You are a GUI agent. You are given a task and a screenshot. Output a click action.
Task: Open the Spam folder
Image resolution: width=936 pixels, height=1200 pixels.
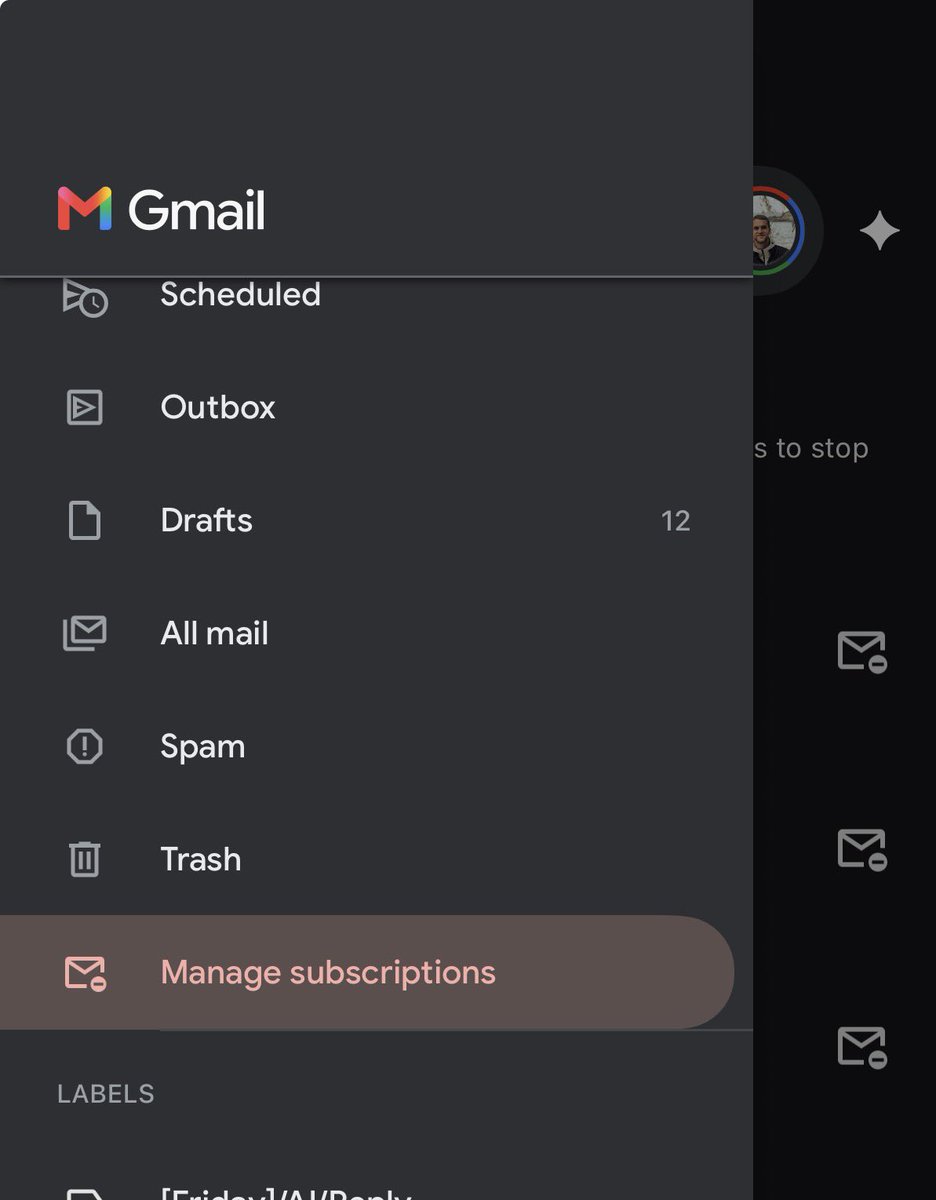tap(376, 746)
